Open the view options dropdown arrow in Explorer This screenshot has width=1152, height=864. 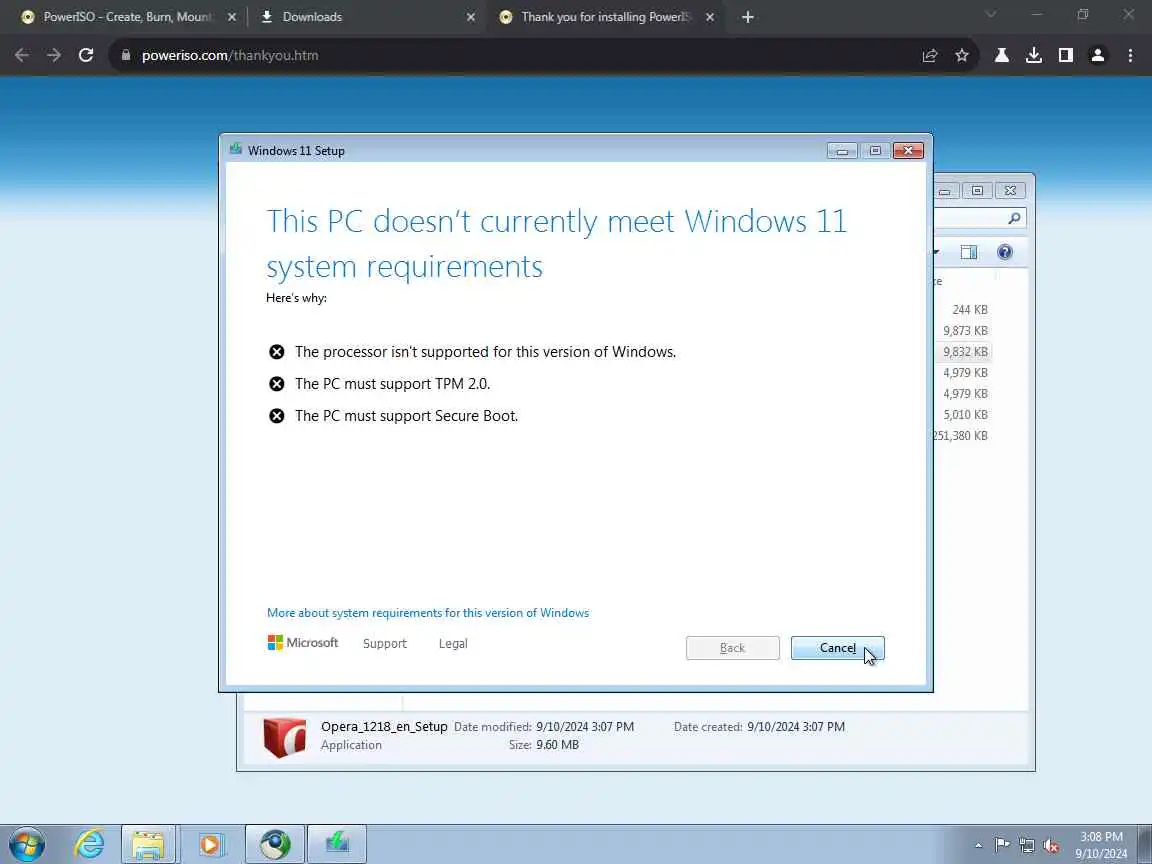pos(936,253)
